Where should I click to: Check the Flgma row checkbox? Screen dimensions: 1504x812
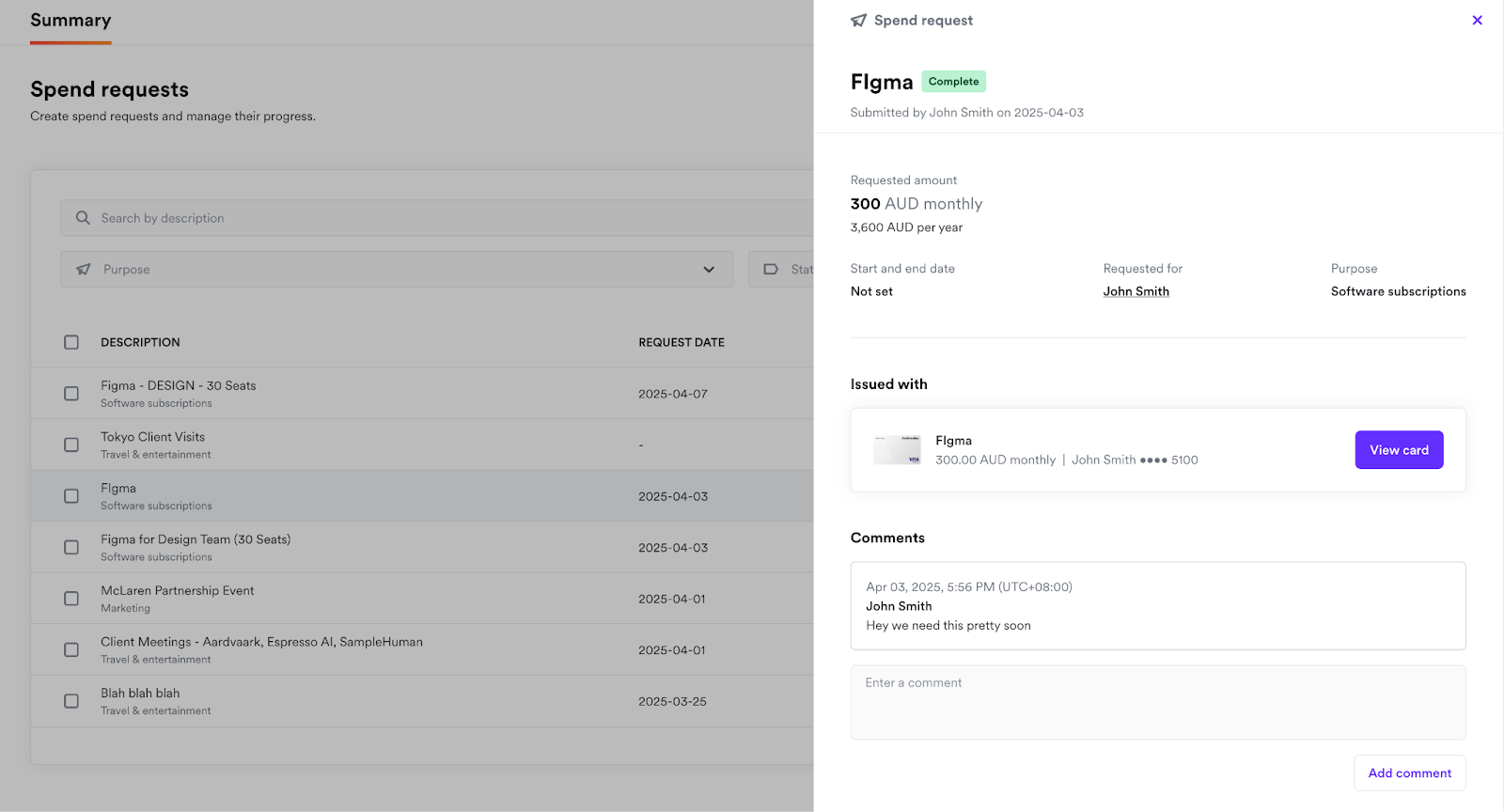71,496
